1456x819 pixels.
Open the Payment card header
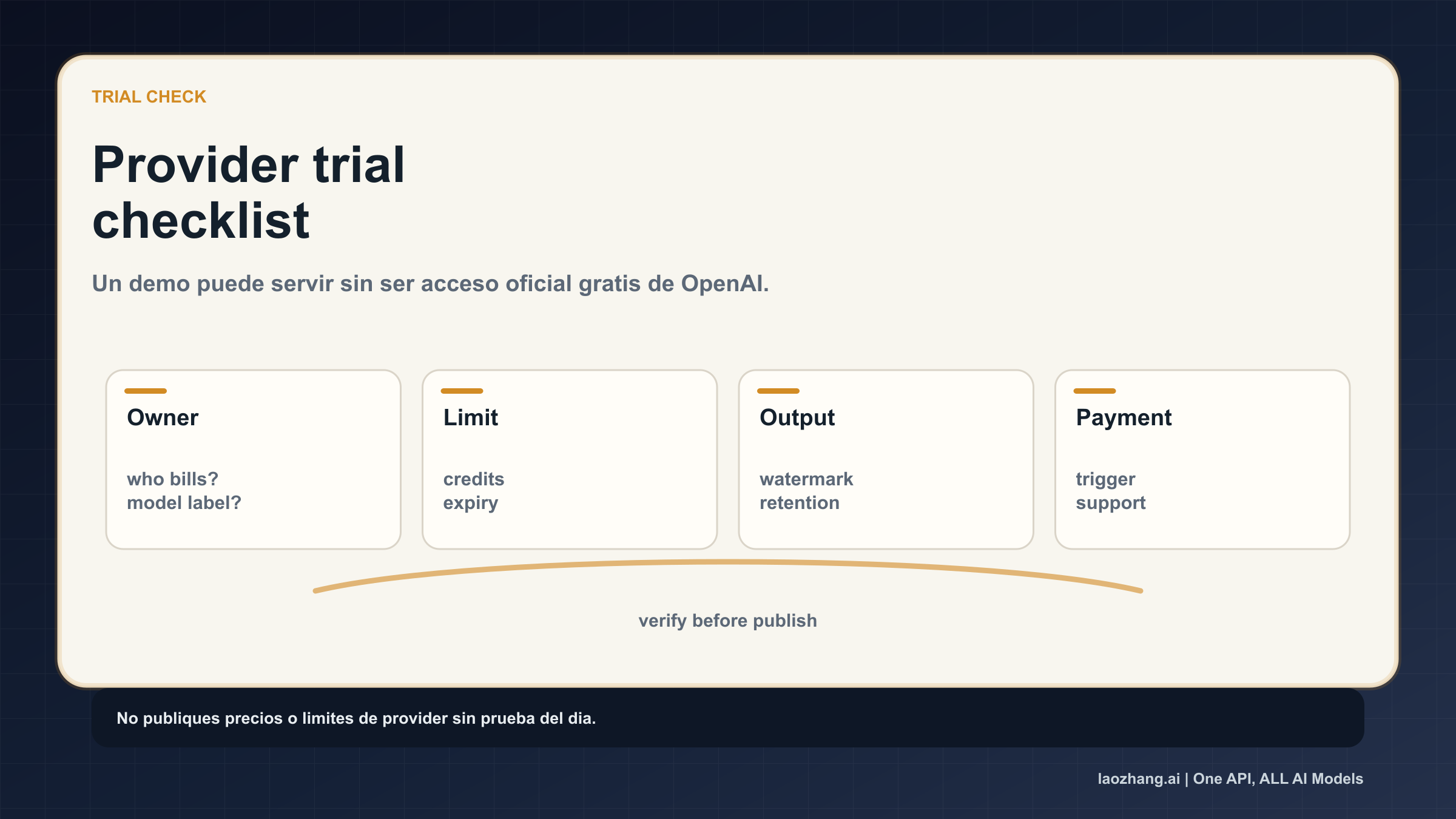[x=1124, y=417]
